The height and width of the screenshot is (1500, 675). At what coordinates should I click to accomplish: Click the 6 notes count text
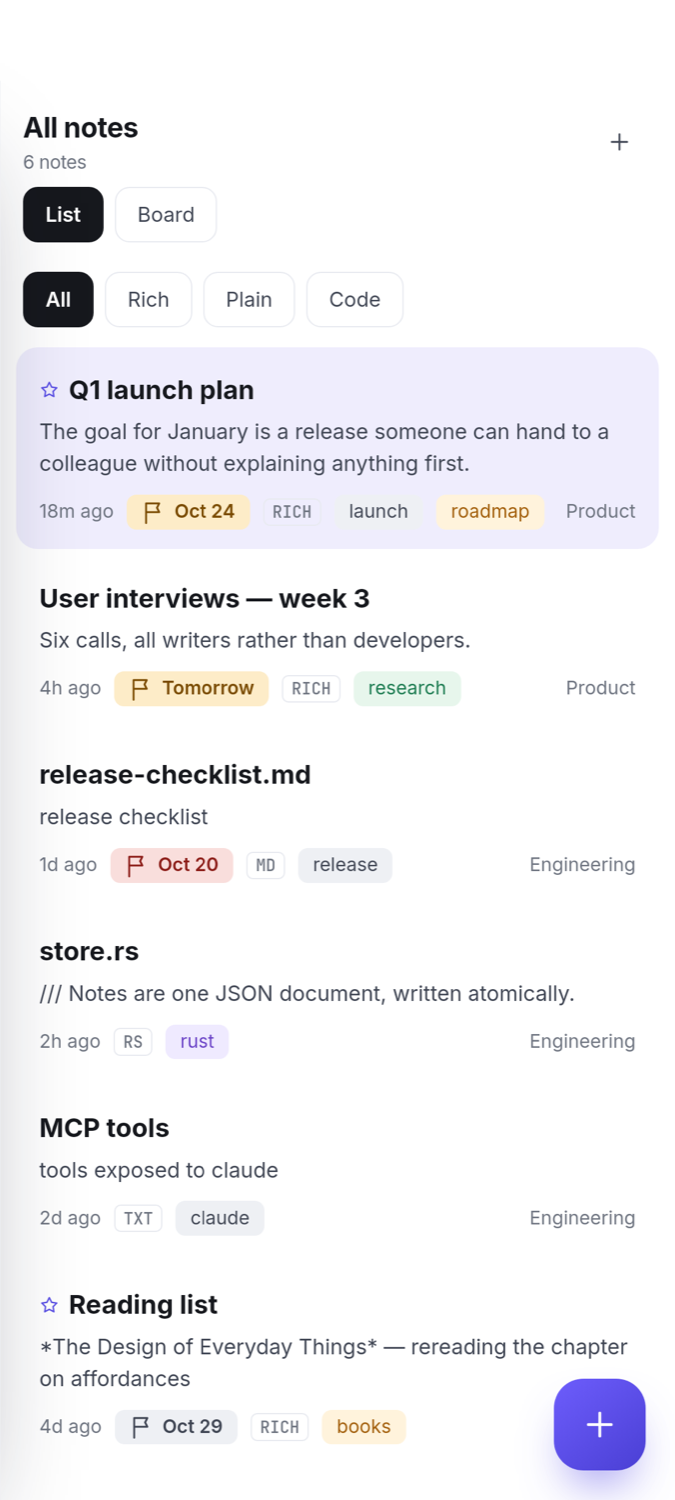click(x=55, y=162)
